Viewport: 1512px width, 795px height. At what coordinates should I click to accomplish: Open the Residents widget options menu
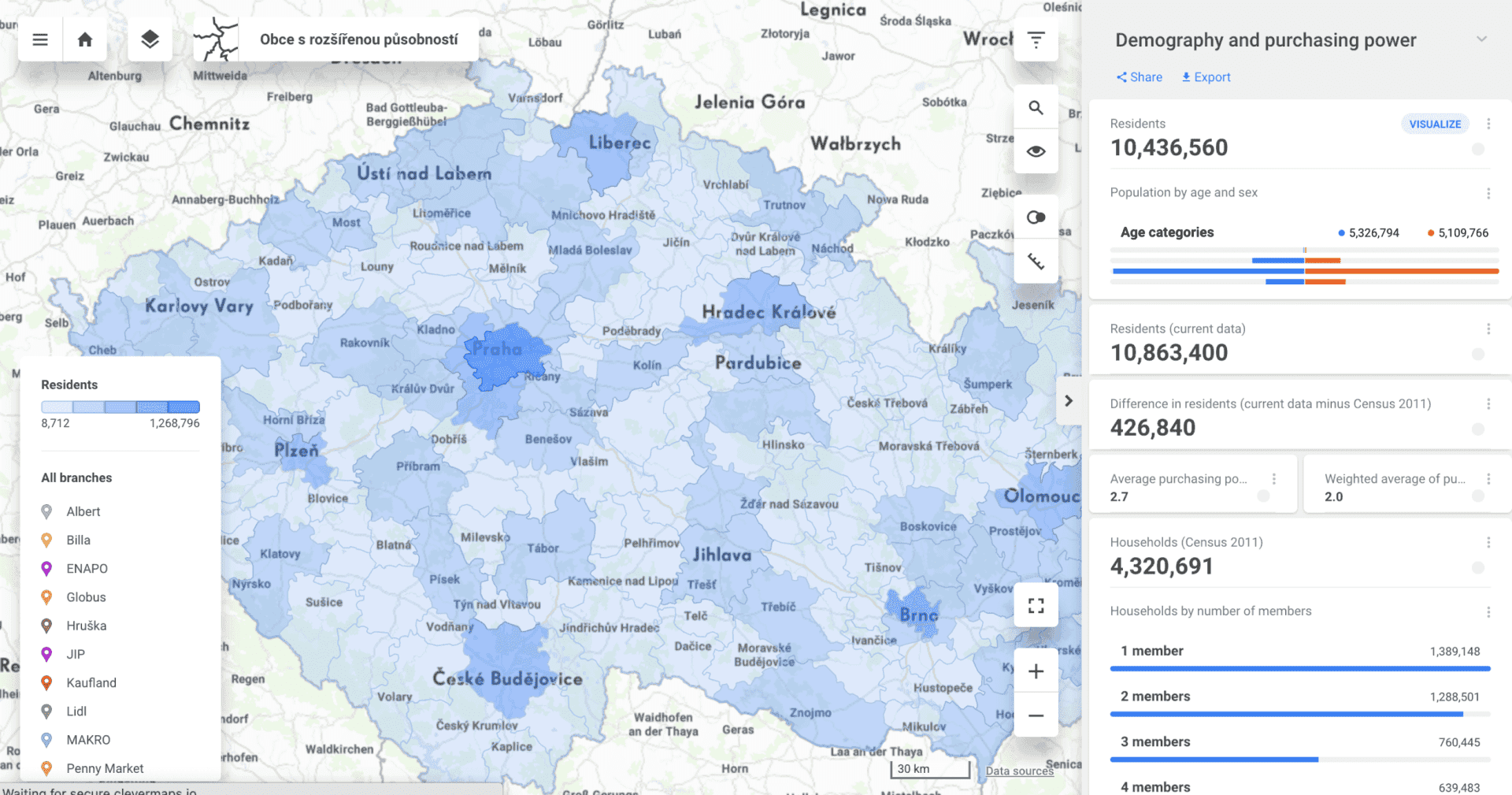coord(1488,124)
